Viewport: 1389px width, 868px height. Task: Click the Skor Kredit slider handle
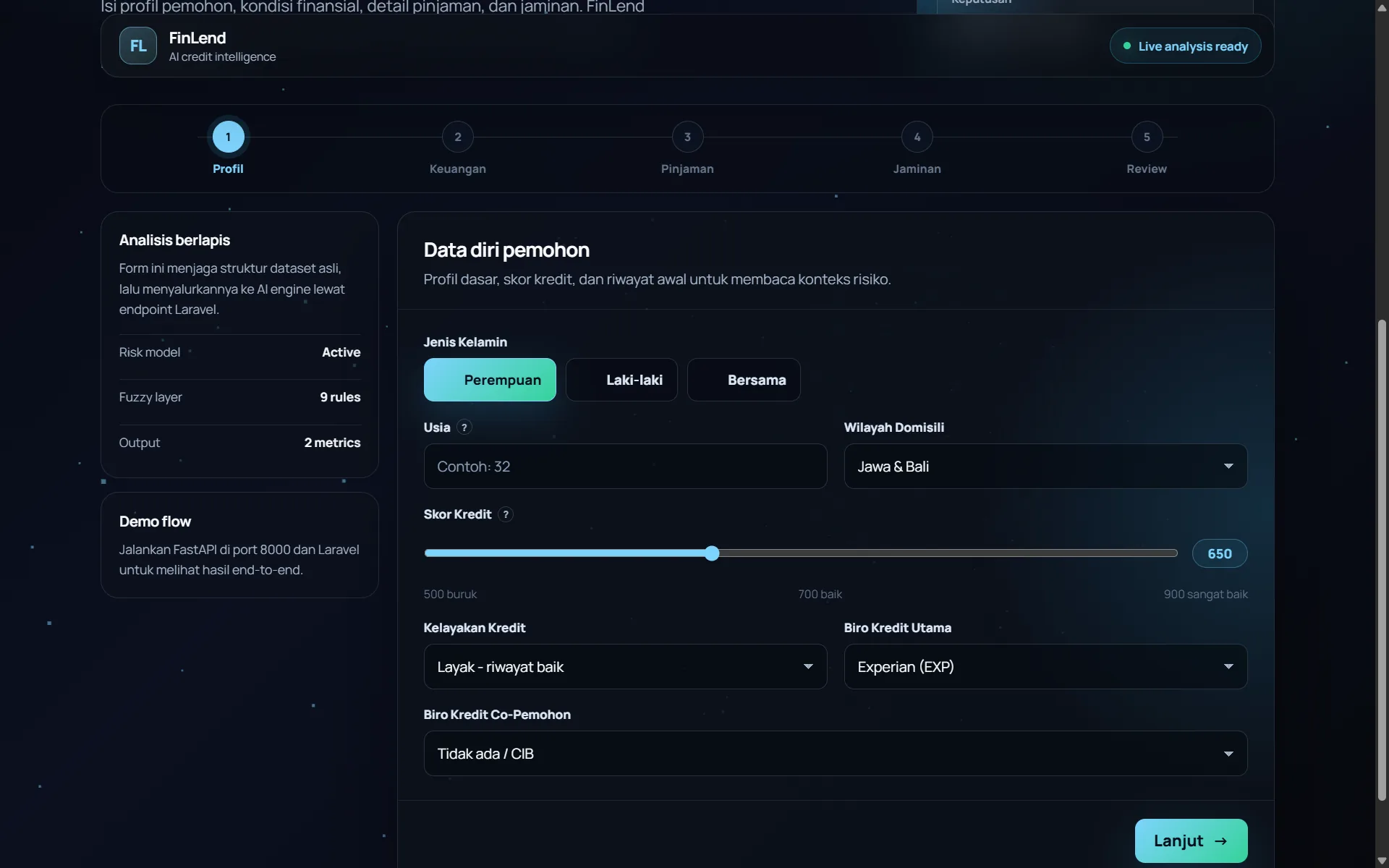(x=712, y=553)
